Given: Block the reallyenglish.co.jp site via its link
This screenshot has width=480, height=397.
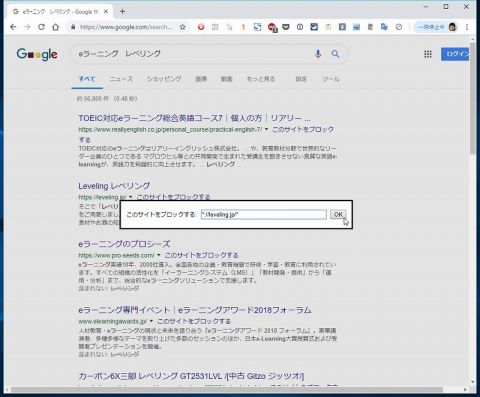Looking at the screenshot, I should pyautogui.click(x=303, y=129).
